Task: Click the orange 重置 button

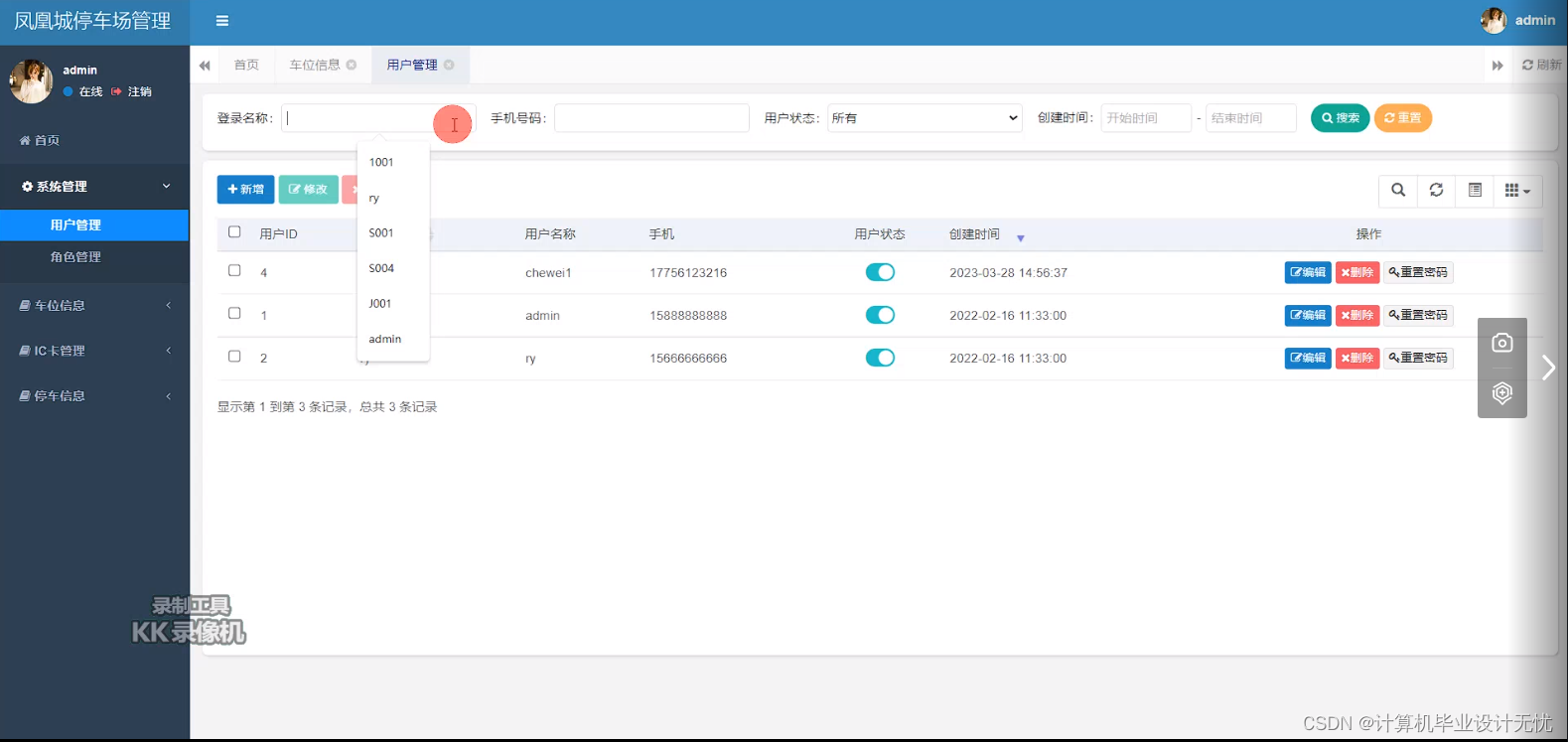Action: [1402, 118]
